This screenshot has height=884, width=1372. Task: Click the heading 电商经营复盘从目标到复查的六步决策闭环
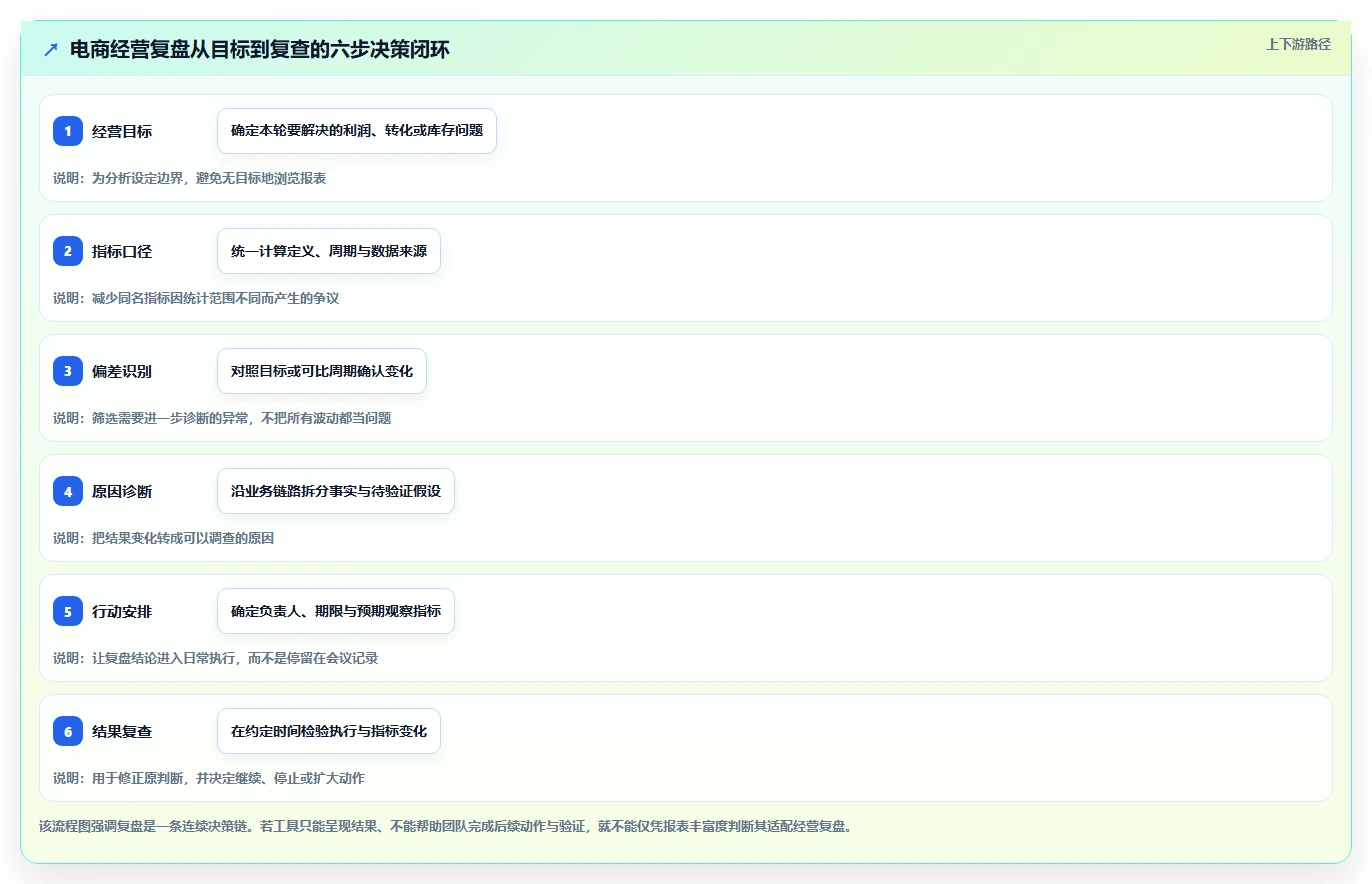[260, 49]
